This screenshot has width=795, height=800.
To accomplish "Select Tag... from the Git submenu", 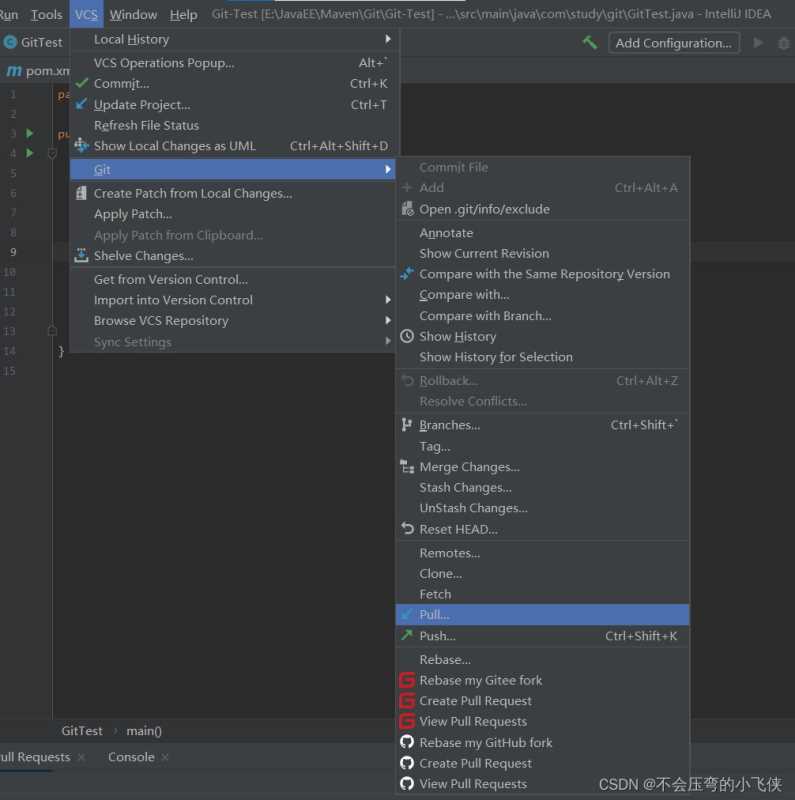I will click(542, 446).
